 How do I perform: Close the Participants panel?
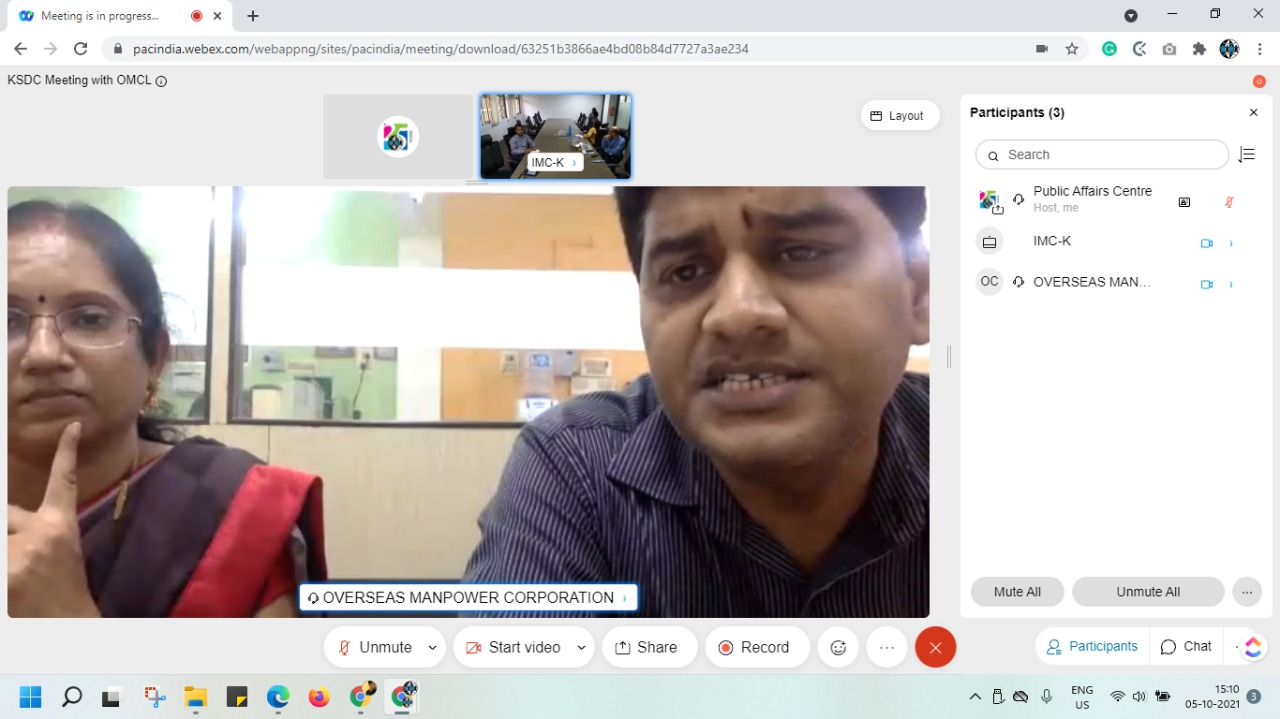[x=1254, y=113]
